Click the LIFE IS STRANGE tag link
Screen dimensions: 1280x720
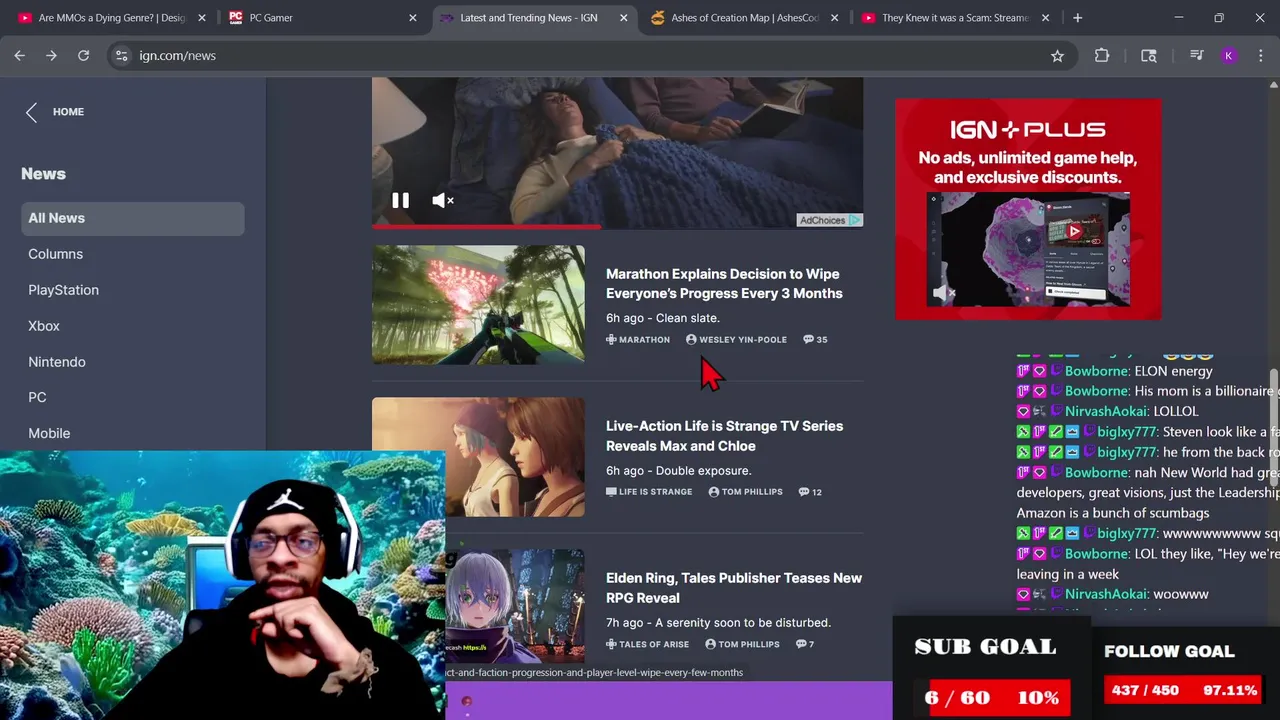click(649, 492)
